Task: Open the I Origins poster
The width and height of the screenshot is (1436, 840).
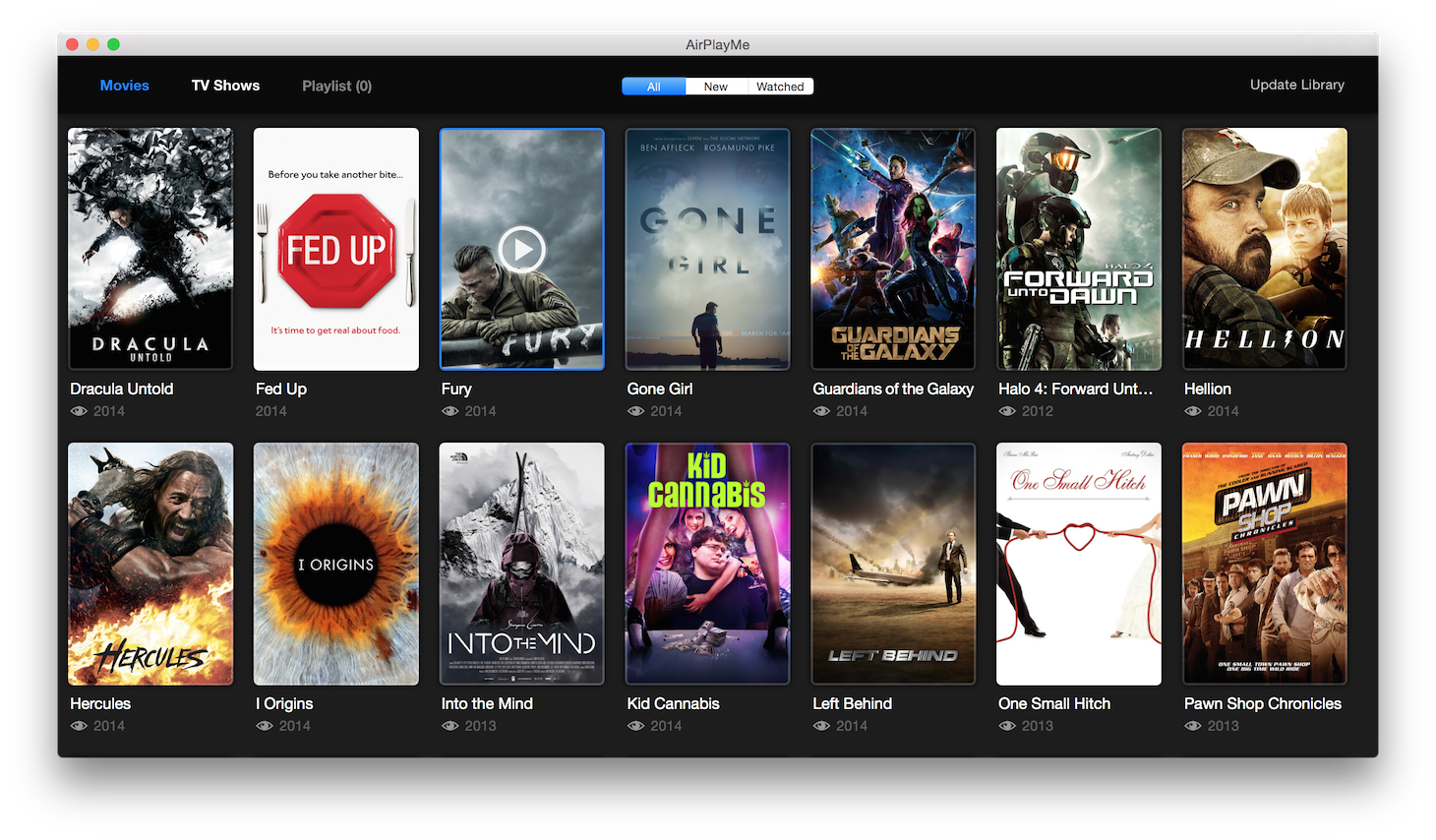Action: 336,564
